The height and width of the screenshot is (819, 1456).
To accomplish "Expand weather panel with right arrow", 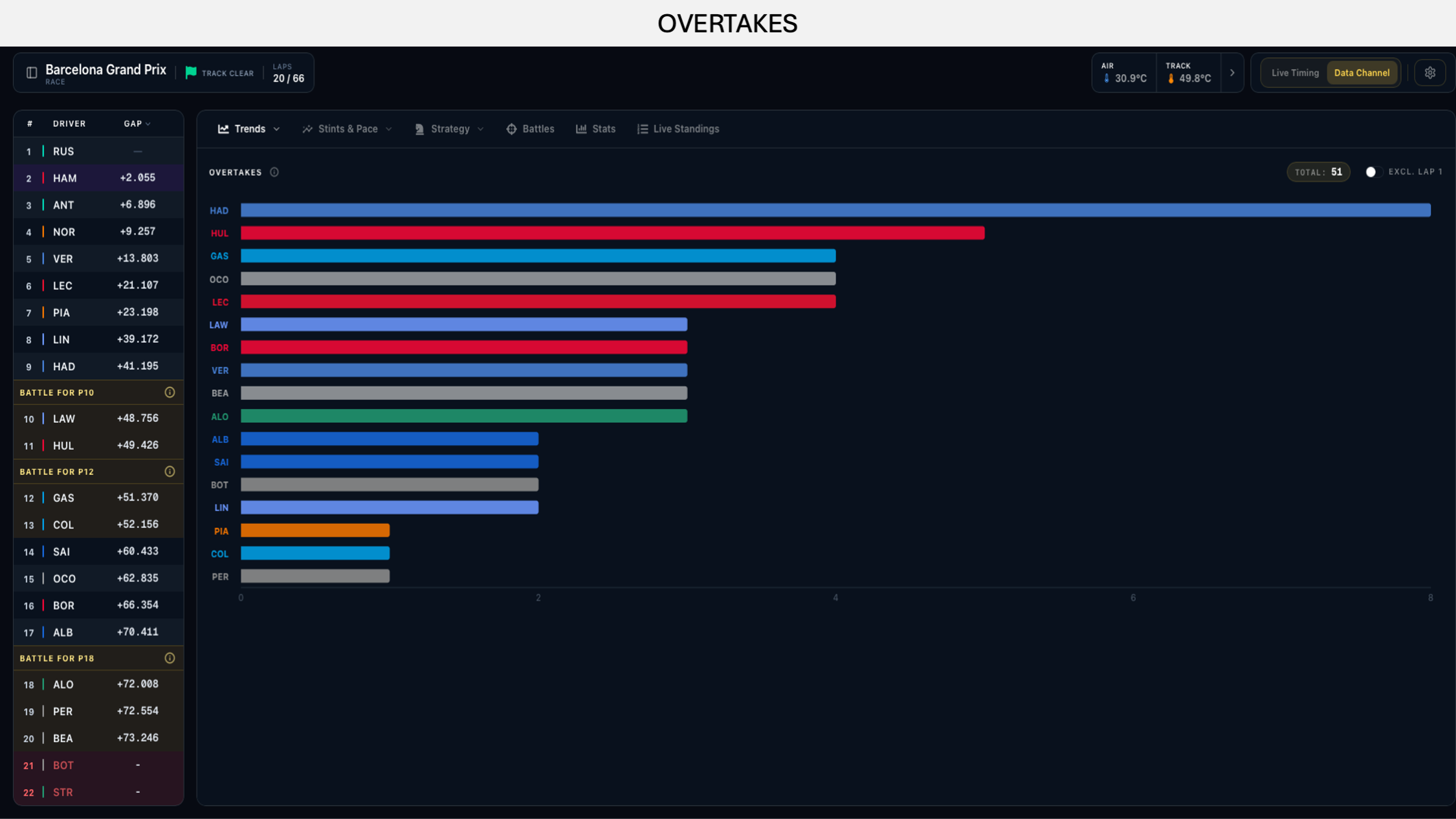I will (x=1232, y=73).
